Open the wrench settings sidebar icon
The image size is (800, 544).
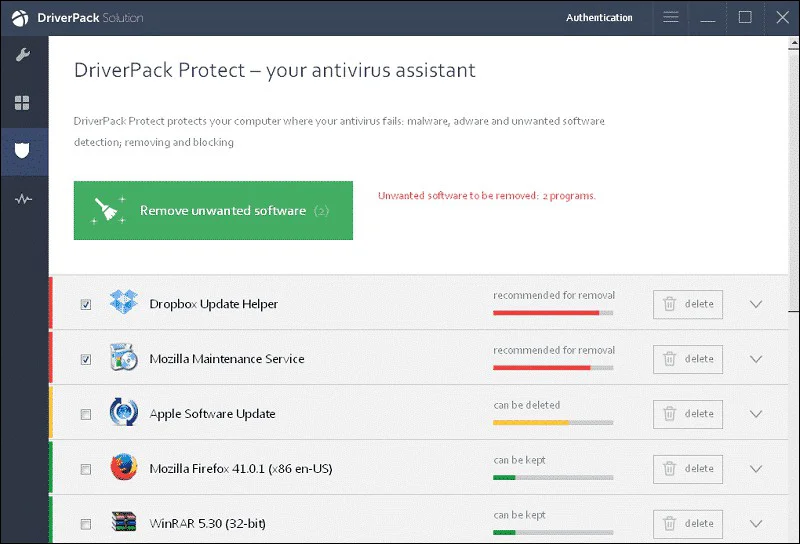coord(23,55)
